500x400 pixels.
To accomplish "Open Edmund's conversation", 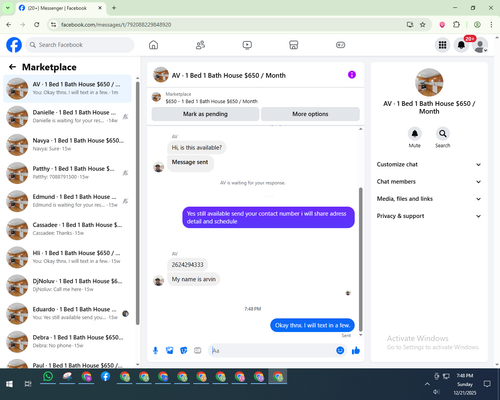I will (x=67, y=201).
